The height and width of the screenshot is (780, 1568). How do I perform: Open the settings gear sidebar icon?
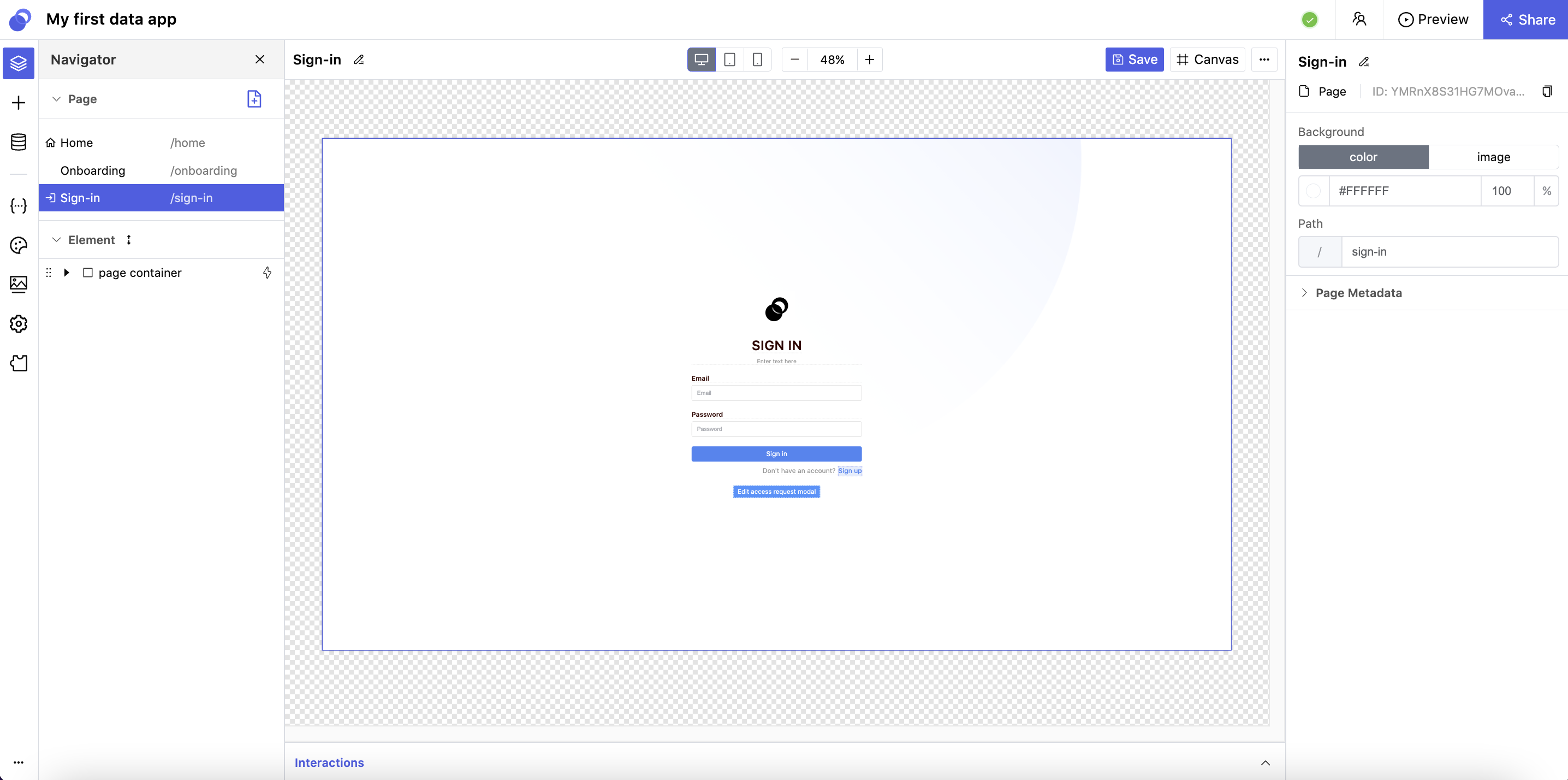tap(18, 324)
